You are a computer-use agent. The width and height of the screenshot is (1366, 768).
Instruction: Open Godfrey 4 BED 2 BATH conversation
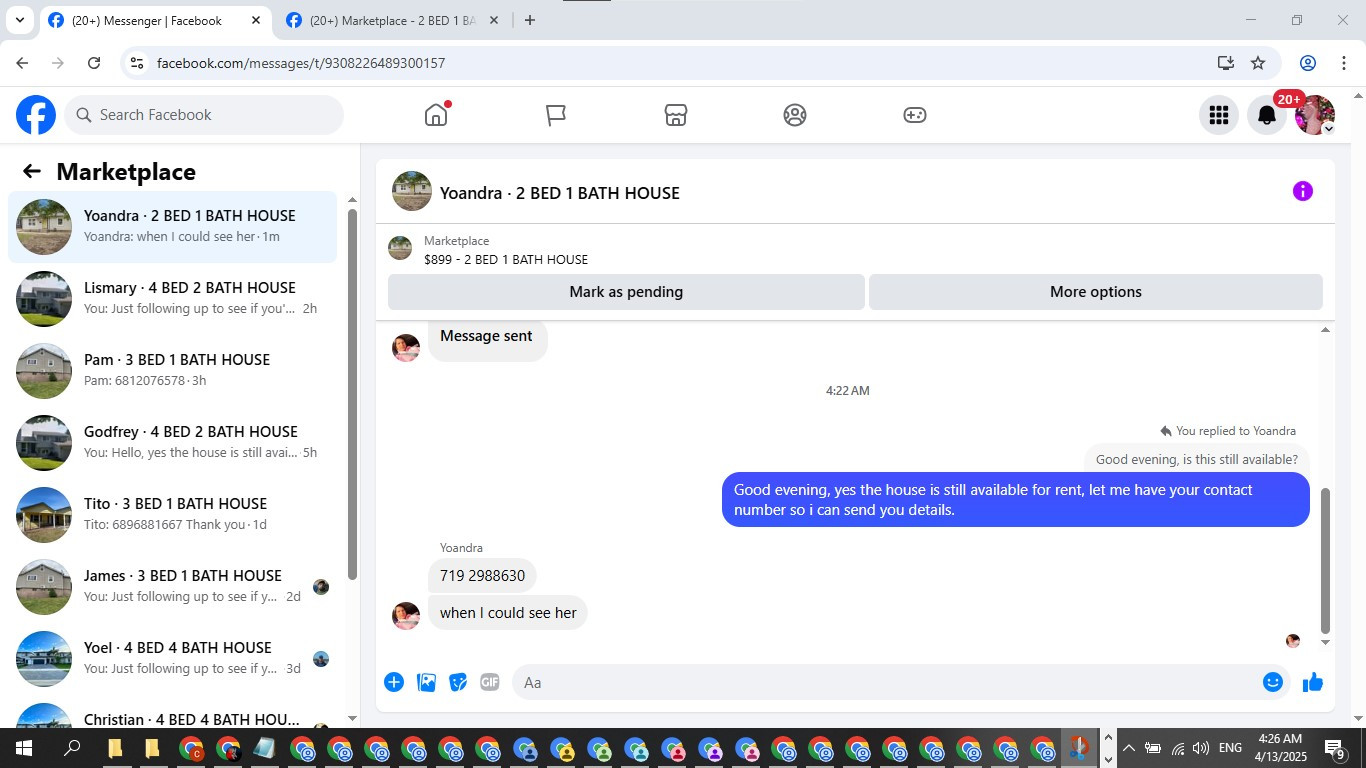click(x=173, y=443)
